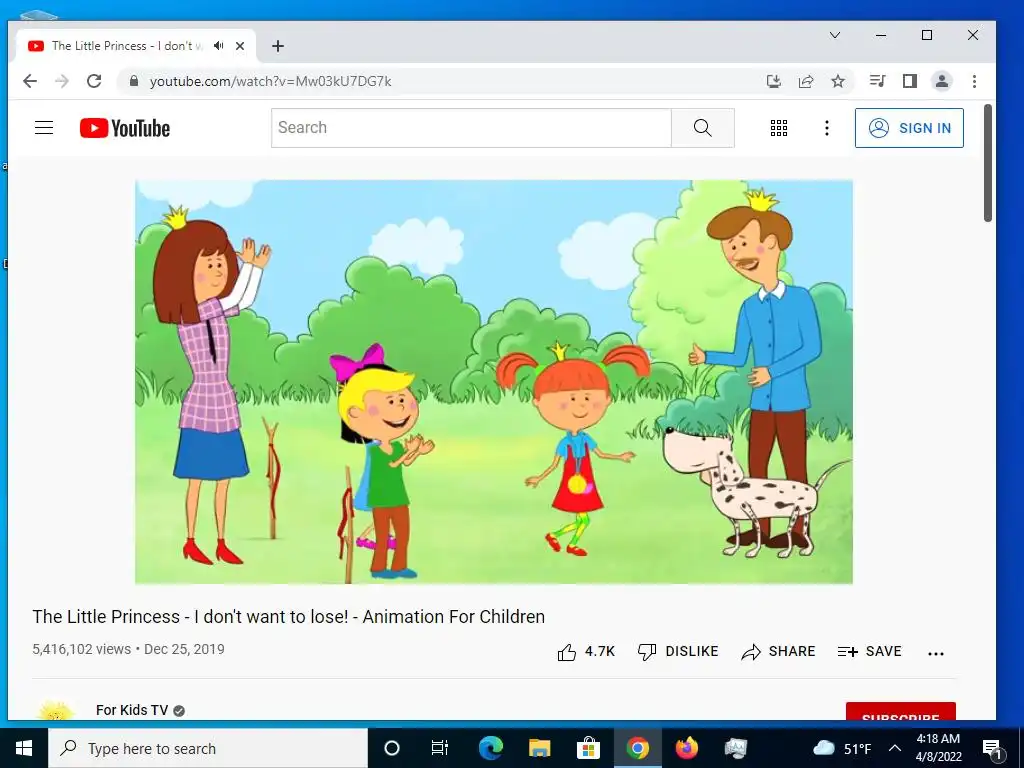This screenshot has height=768, width=1024.
Task: Close The Little Princess tab
Action: (240, 46)
